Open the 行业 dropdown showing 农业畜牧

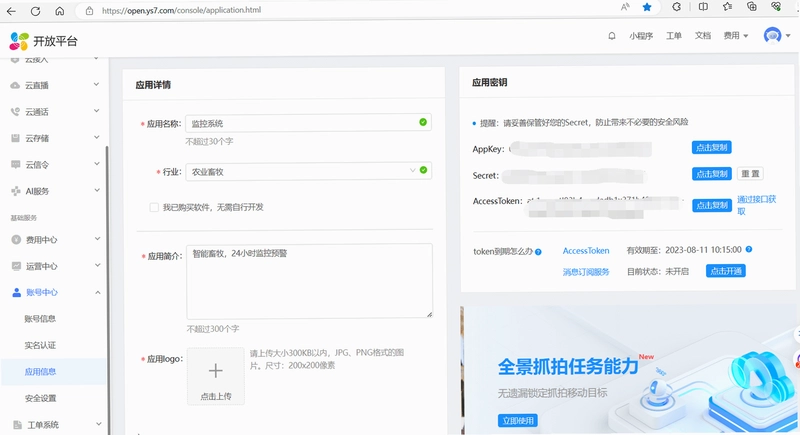click(x=309, y=171)
